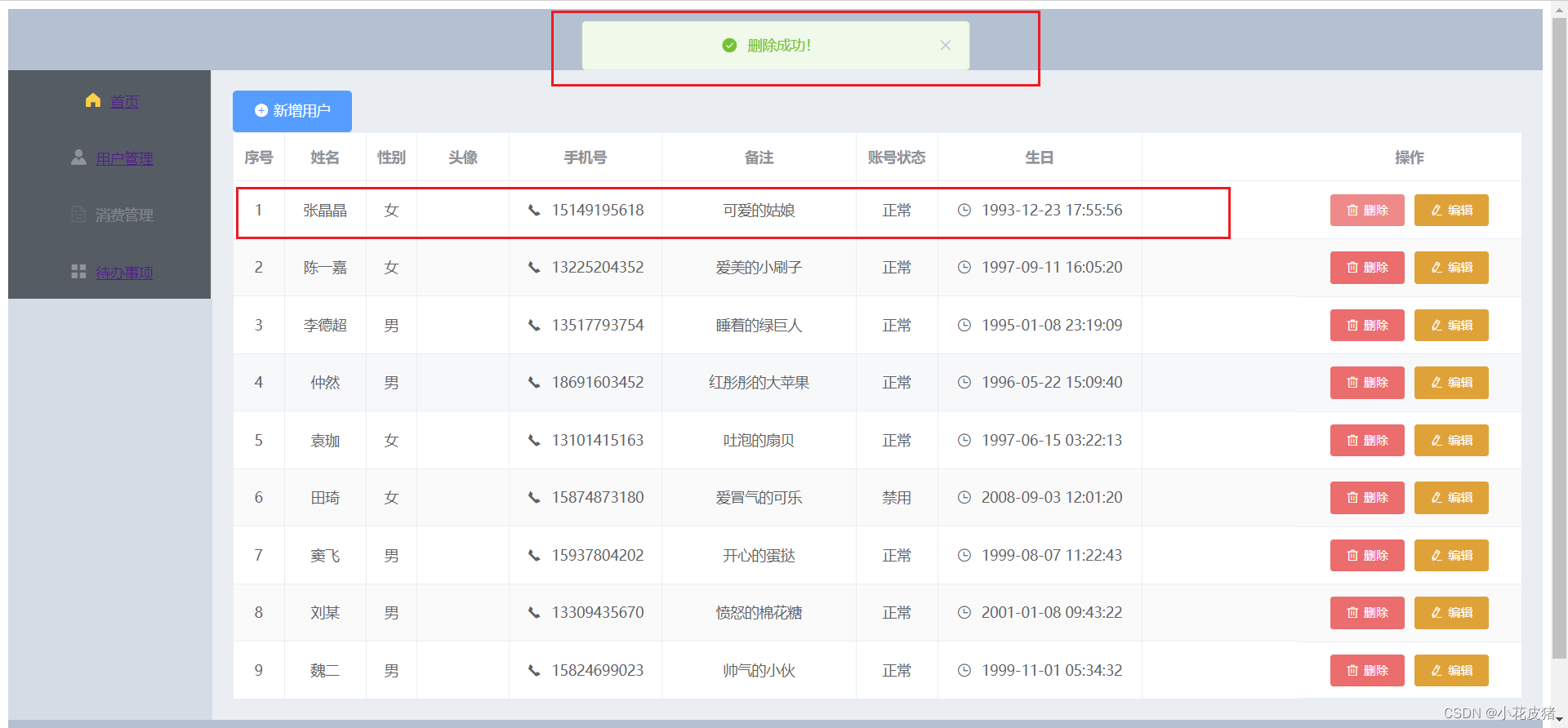
Task: Click the 姓名 column header
Action: pyautogui.click(x=325, y=158)
